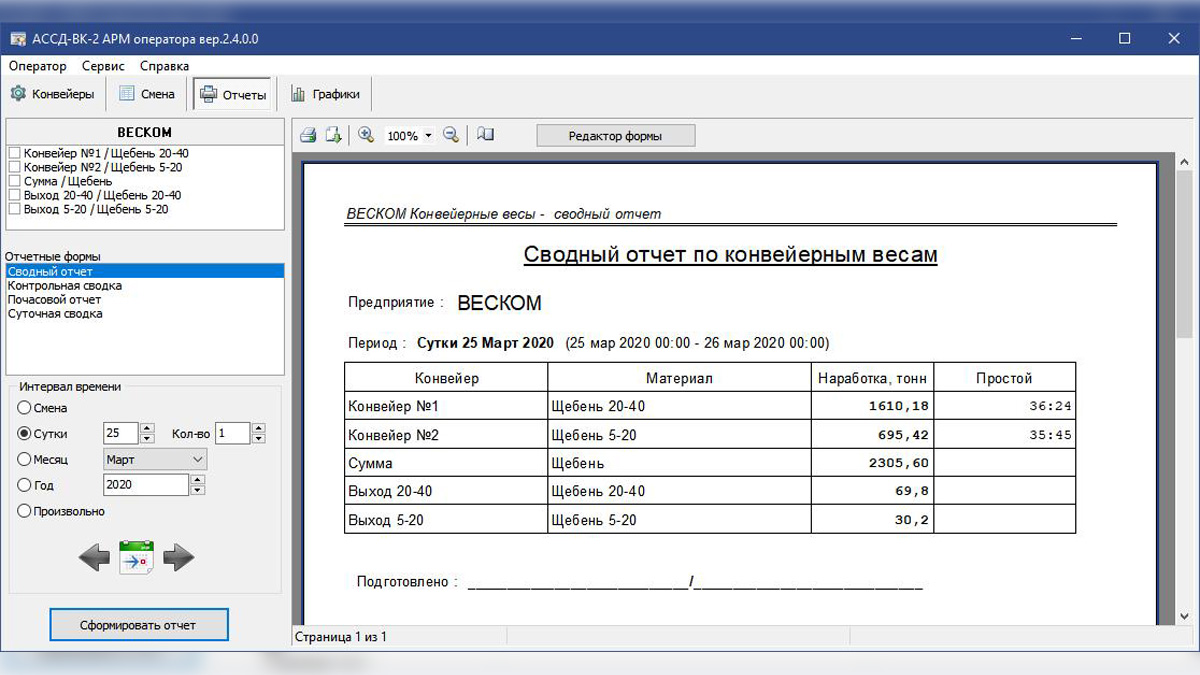Enable the Сумма / Щебень checkbox
Screen dimensions: 1200x675
coord(14,181)
